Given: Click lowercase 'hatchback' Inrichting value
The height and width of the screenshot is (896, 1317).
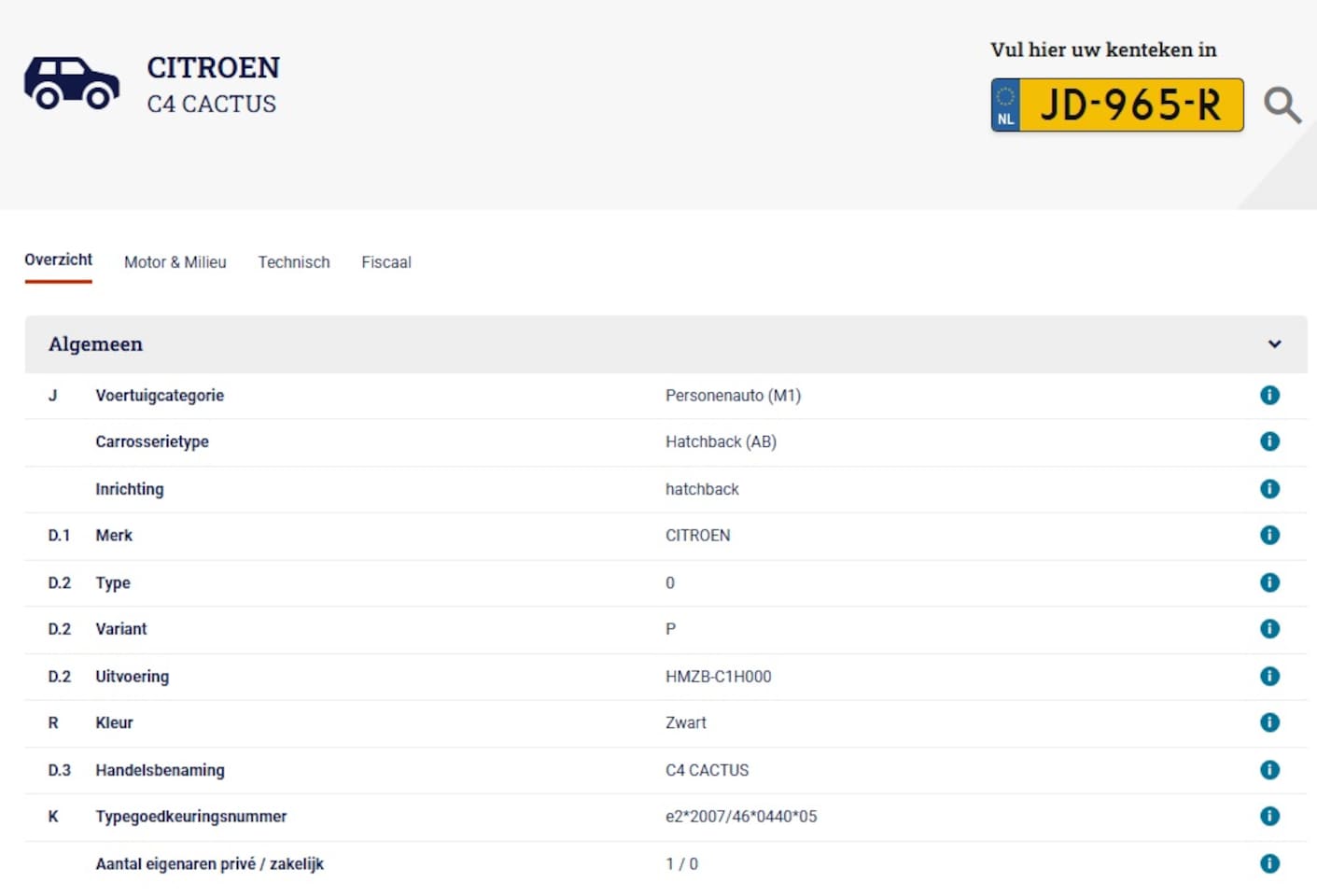Looking at the screenshot, I should click(x=702, y=489).
